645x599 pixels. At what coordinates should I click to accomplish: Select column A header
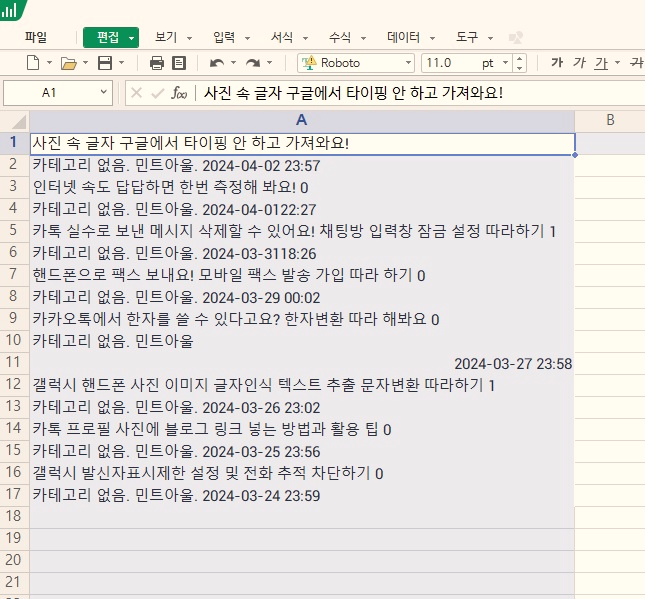[x=302, y=121]
